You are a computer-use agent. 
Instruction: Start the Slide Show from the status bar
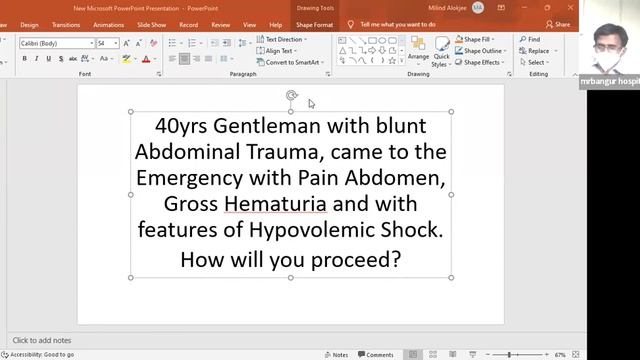472,354
